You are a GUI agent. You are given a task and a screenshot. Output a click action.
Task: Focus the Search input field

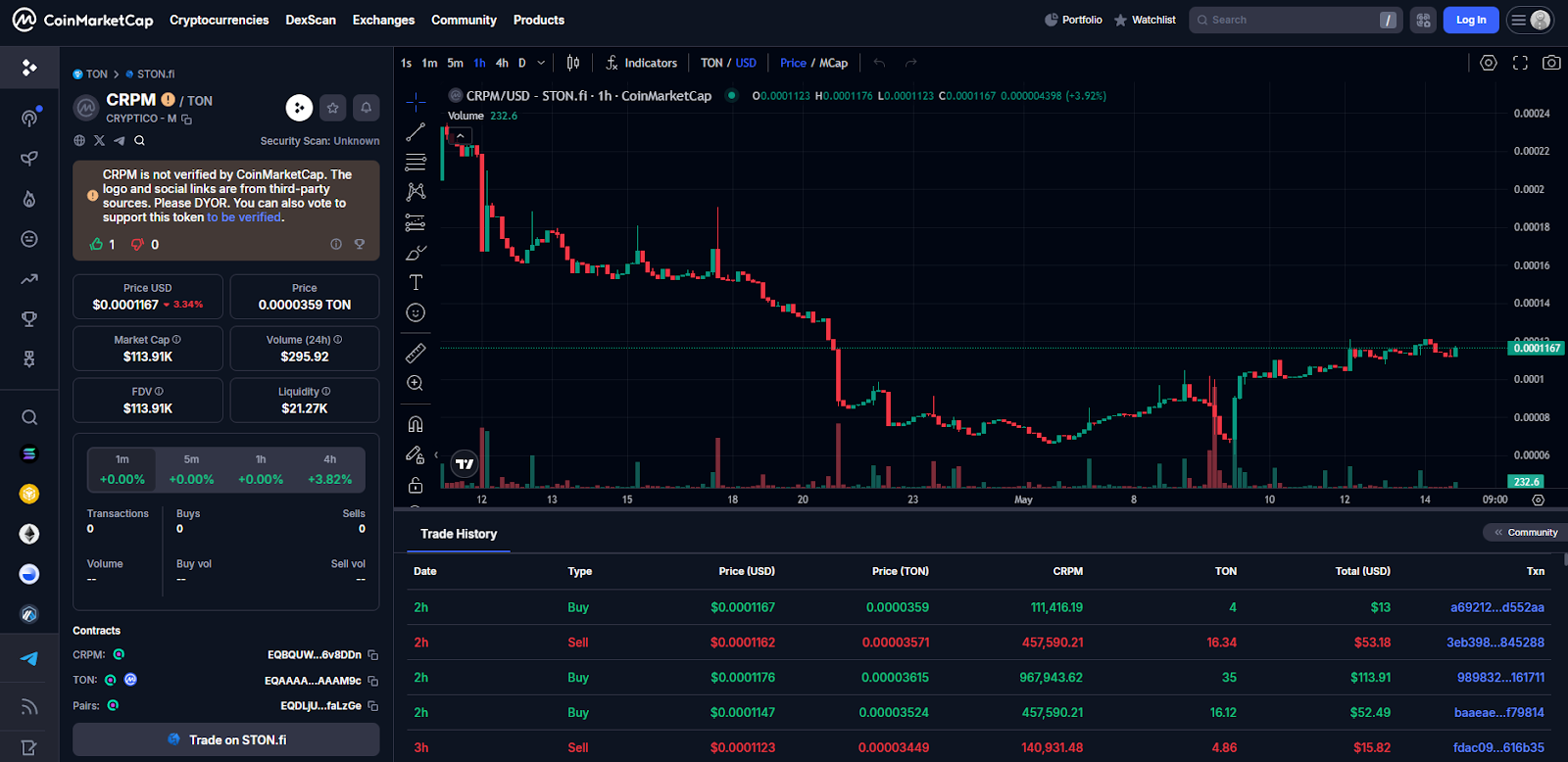(1296, 20)
